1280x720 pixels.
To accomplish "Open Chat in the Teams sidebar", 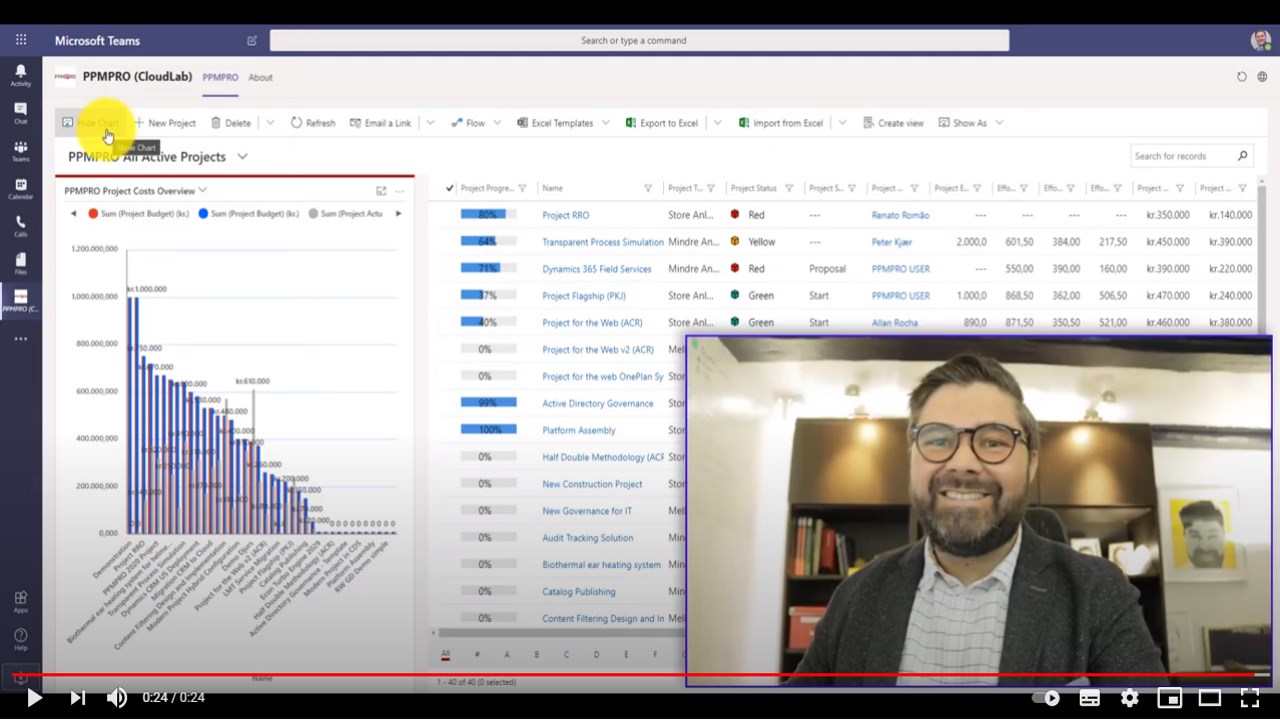I will click(x=21, y=113).
